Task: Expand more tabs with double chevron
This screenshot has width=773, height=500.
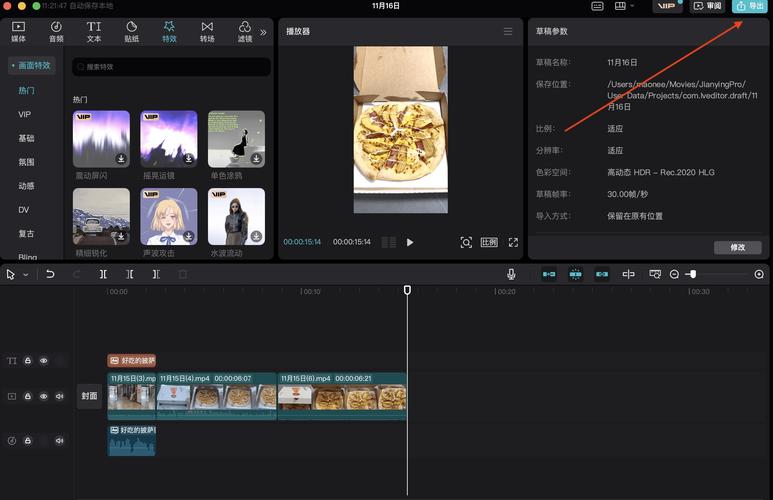Action: tap(263, 32)
